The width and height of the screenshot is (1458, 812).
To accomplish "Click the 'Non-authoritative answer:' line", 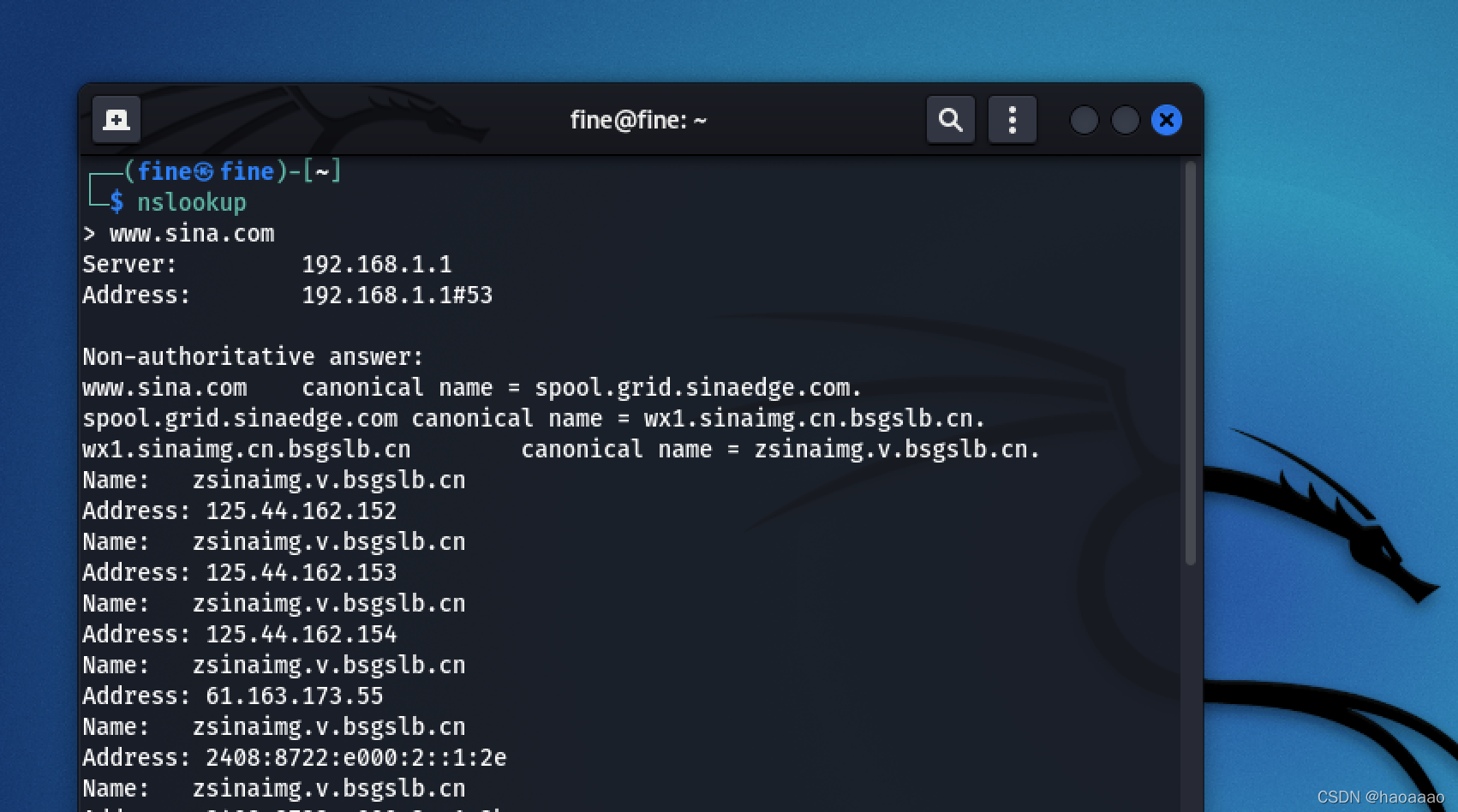I will click(x=253, y=356).
